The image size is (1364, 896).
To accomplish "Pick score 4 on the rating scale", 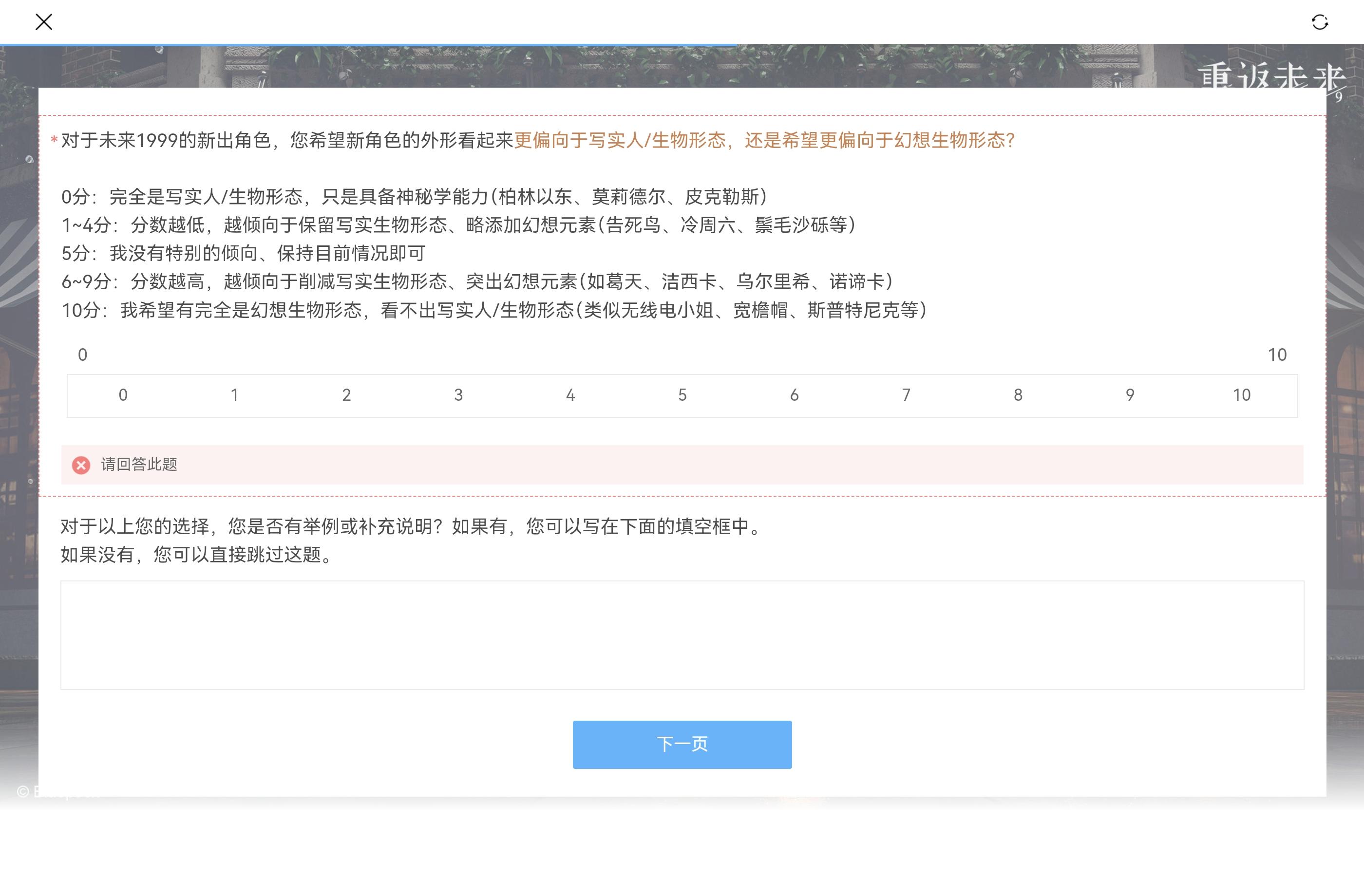I will coord(570,395).
